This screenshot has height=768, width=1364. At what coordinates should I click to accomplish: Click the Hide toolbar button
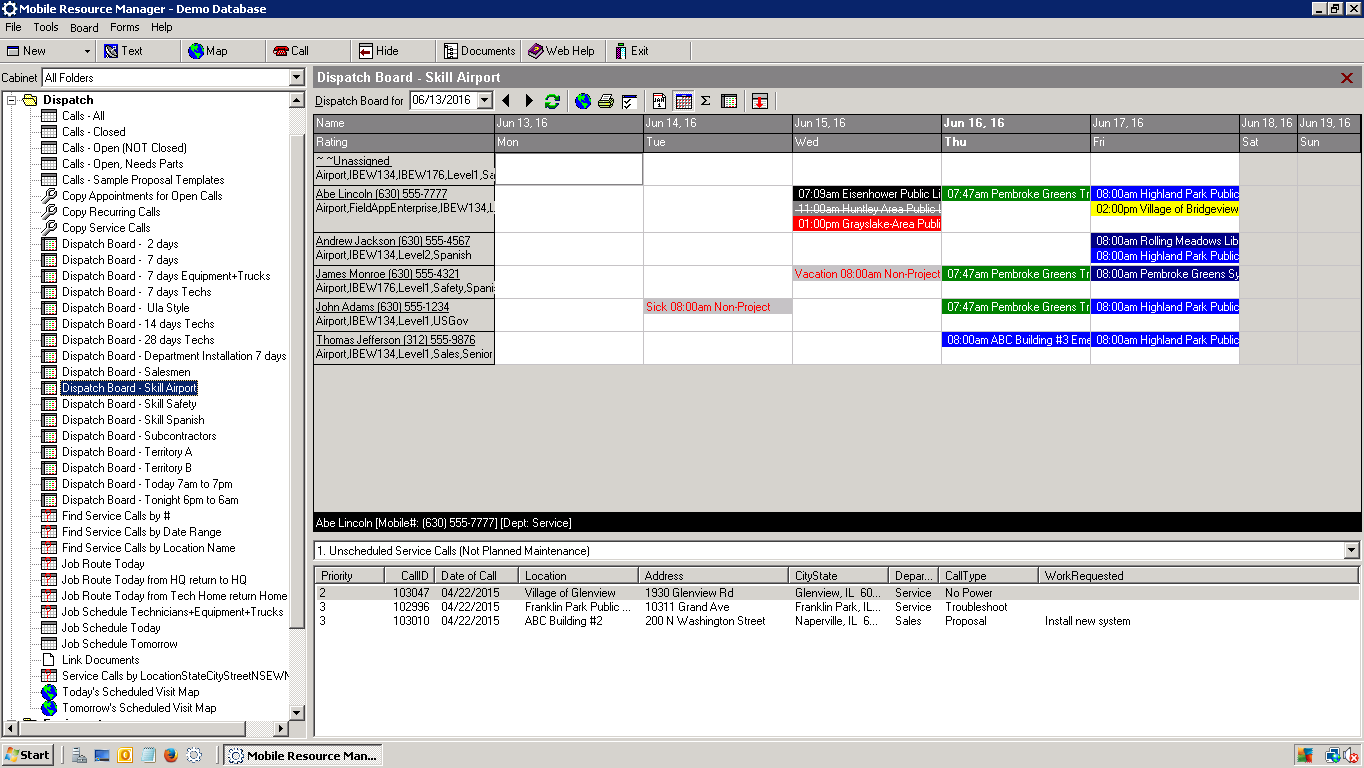click(378, 51)
